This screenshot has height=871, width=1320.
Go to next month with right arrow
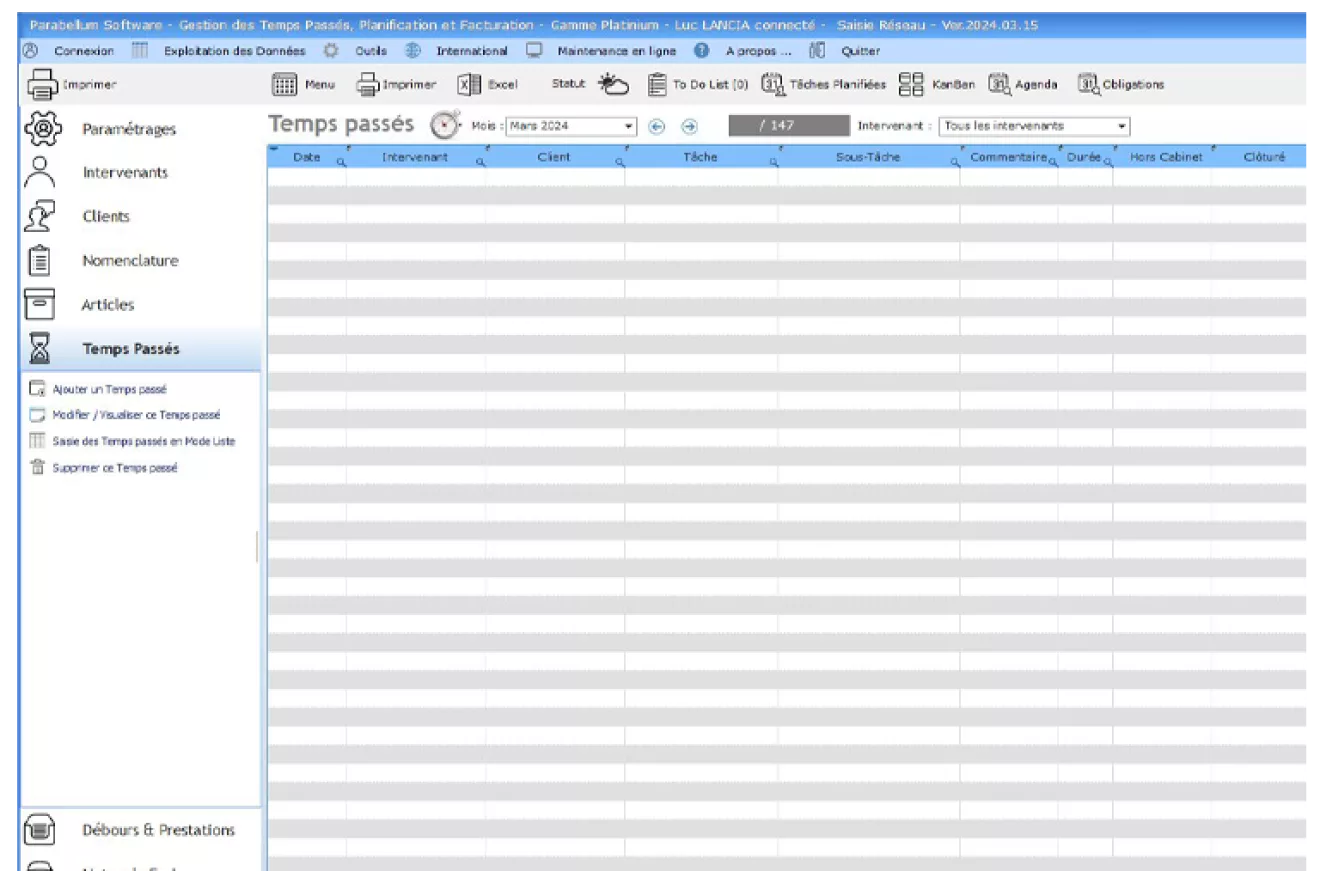[689, 127]
